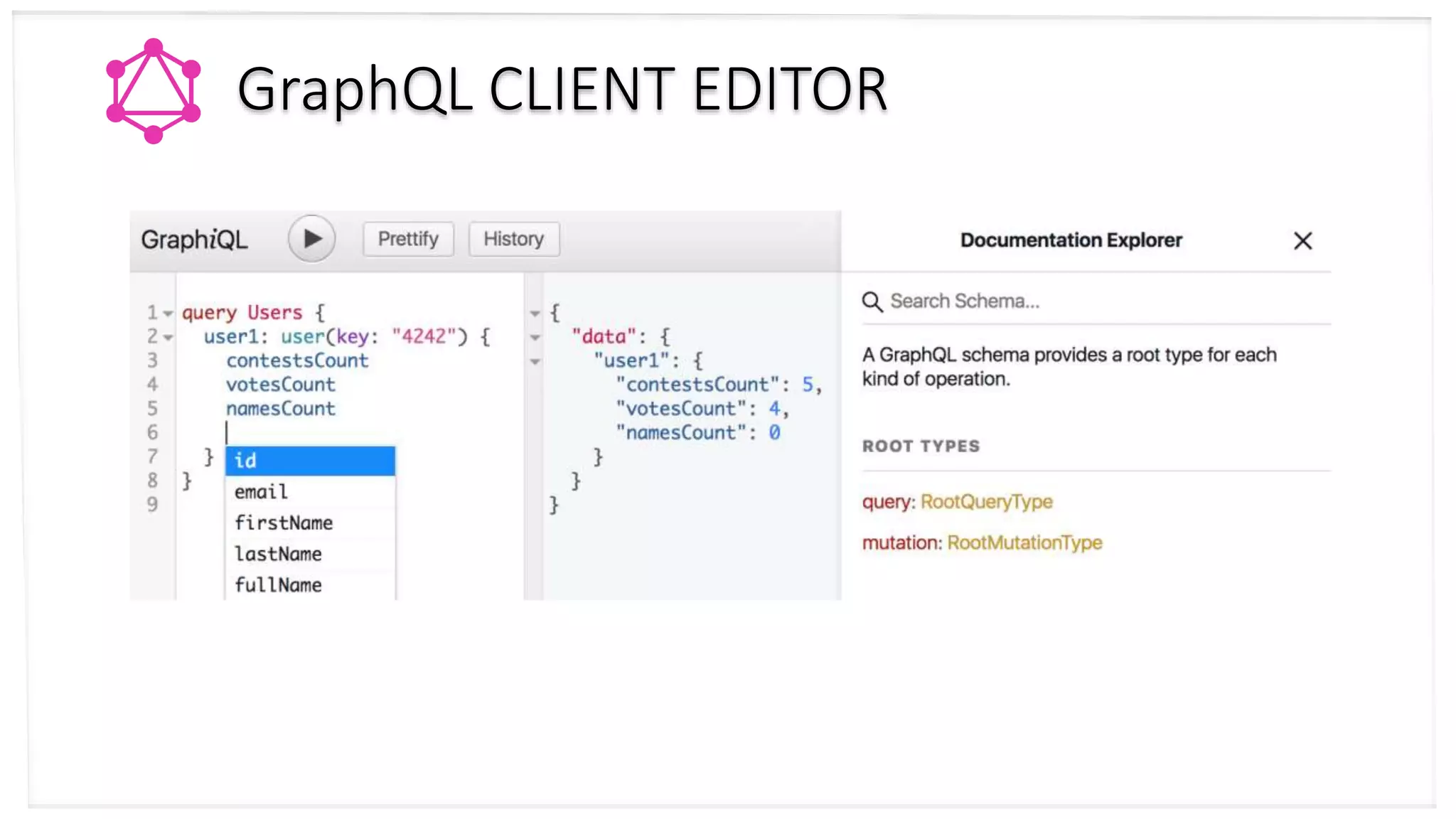
Task: Select 'id' in the autocomplete list
Action: point(310,461)
